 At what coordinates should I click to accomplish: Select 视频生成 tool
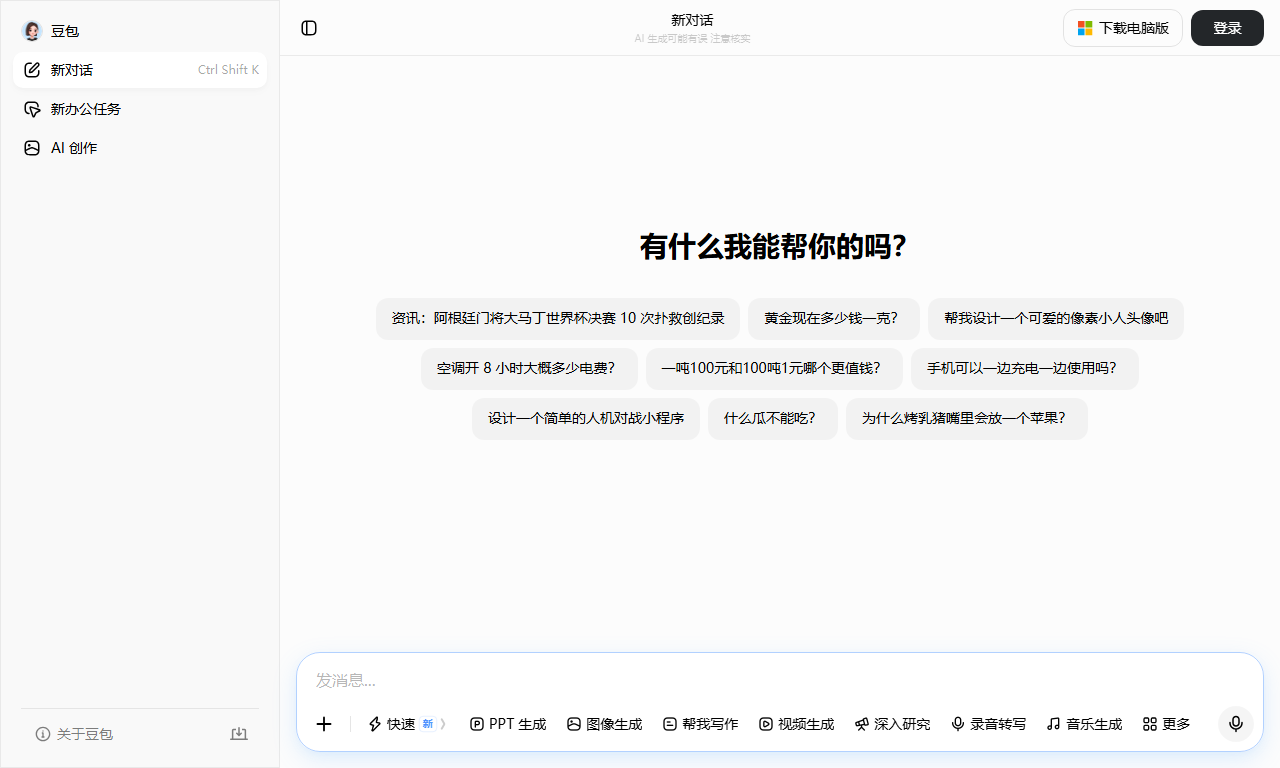(797, 724)
